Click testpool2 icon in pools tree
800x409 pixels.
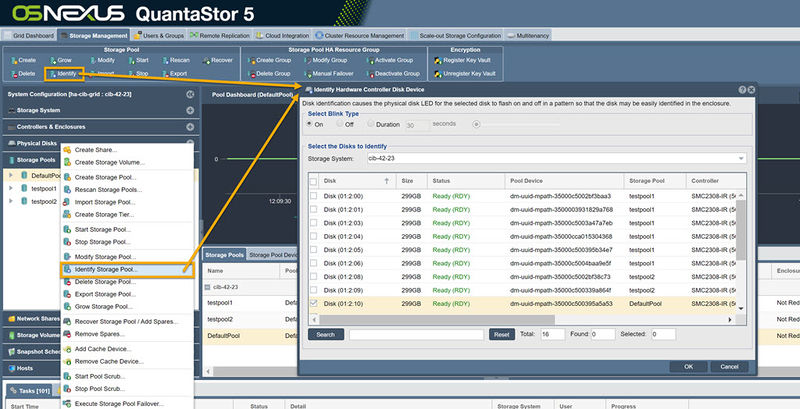coord(24,201)
